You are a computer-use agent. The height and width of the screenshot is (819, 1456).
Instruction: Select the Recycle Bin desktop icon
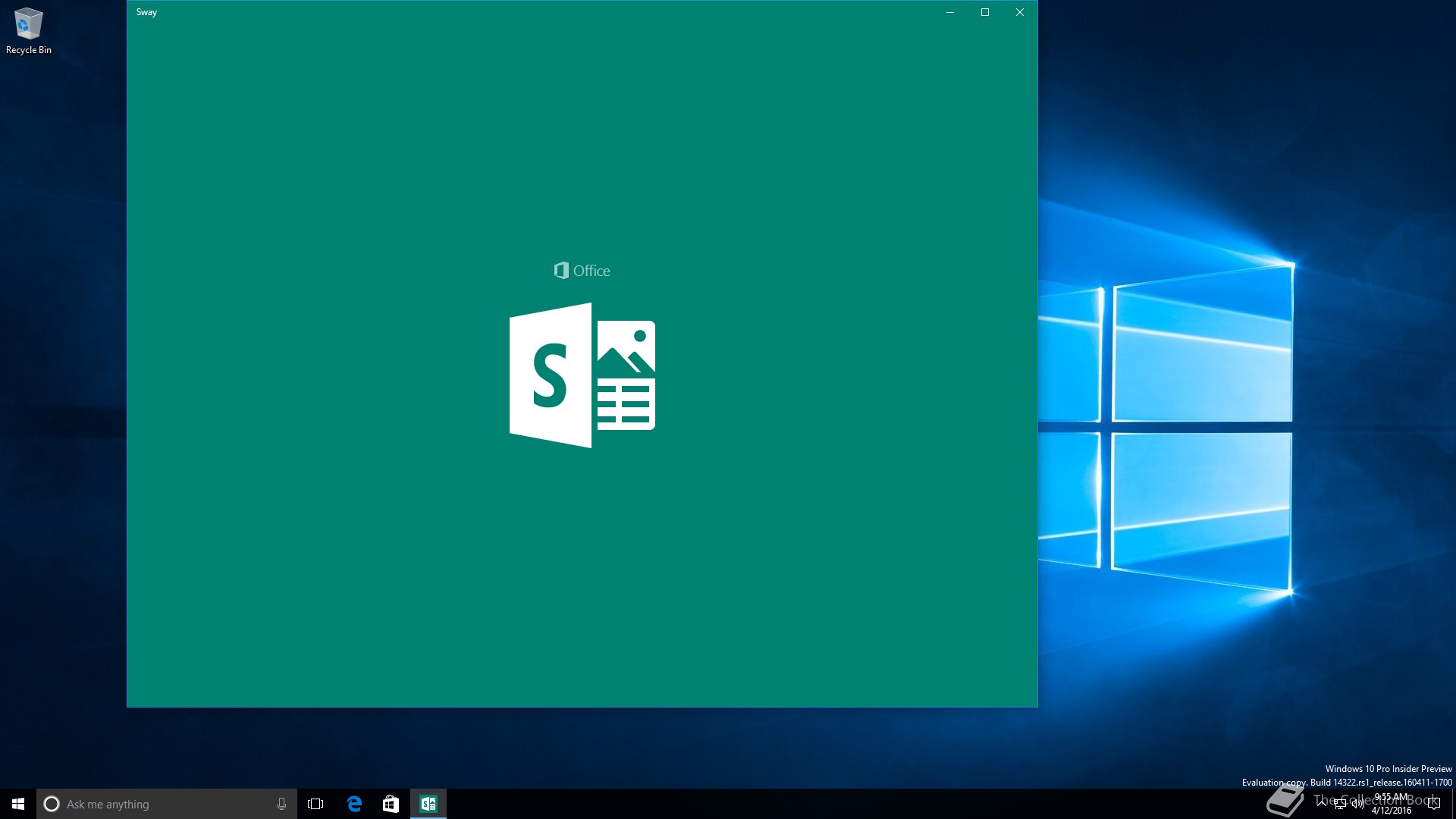[29, 32]
